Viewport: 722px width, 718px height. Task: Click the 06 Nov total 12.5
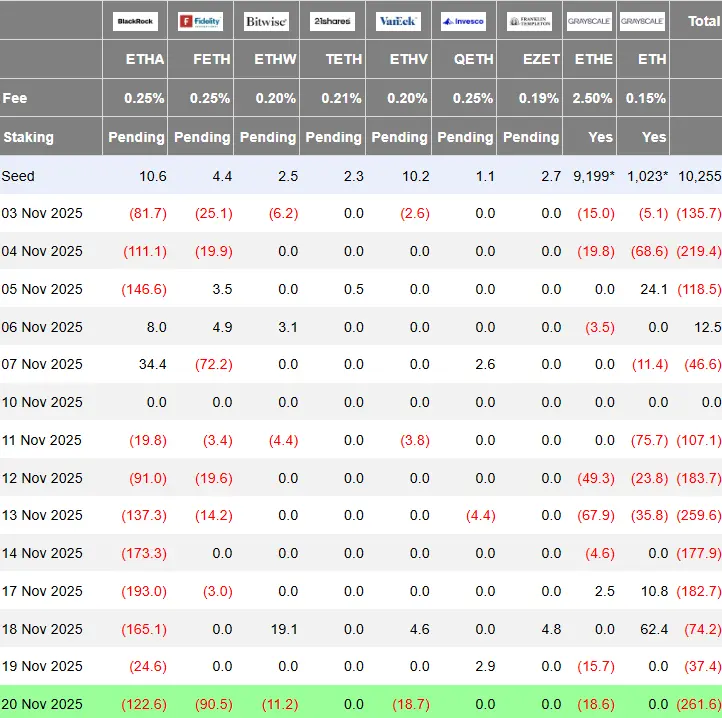708,327
